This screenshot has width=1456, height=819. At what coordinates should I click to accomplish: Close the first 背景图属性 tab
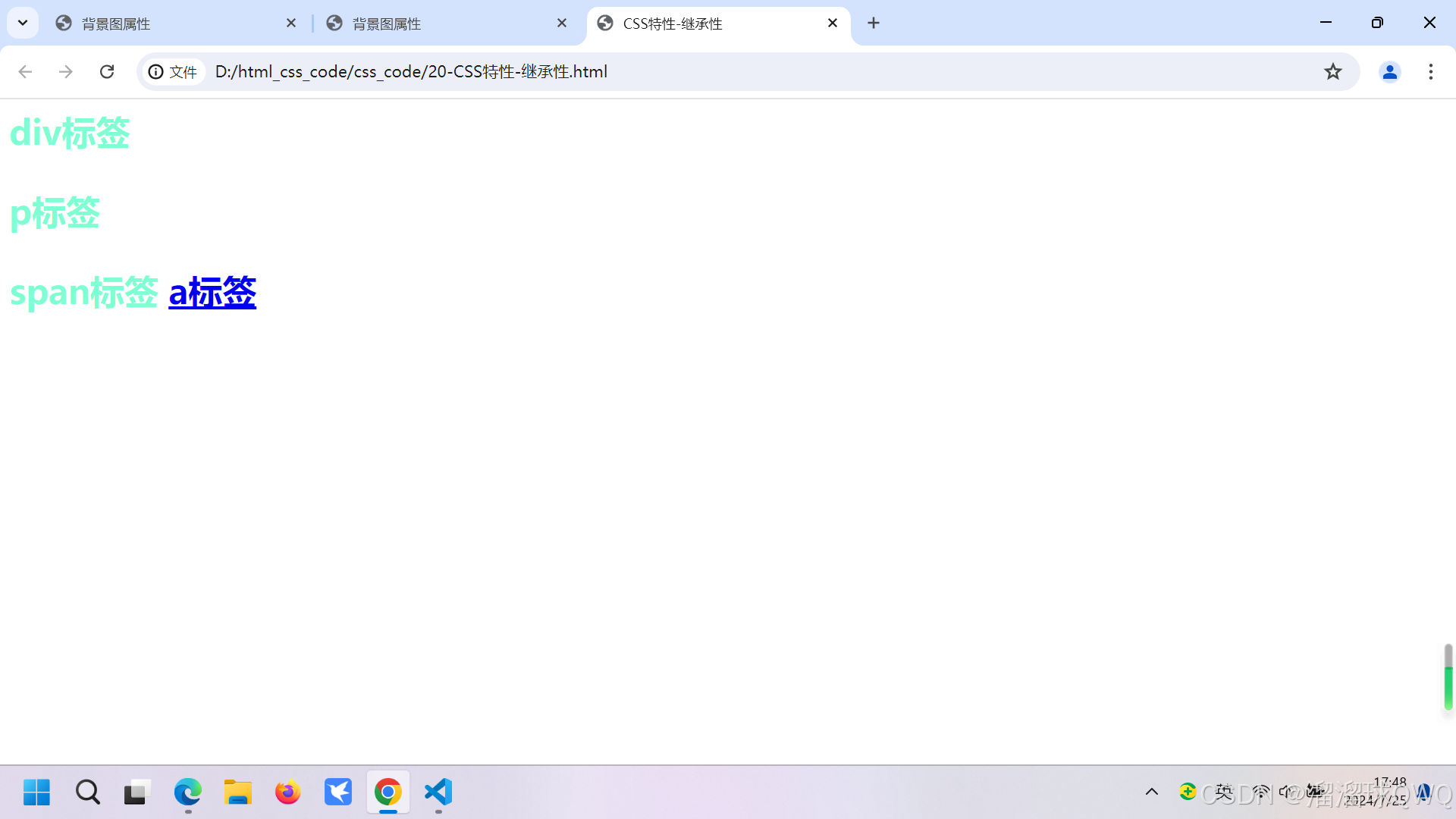tap(291, 24)
